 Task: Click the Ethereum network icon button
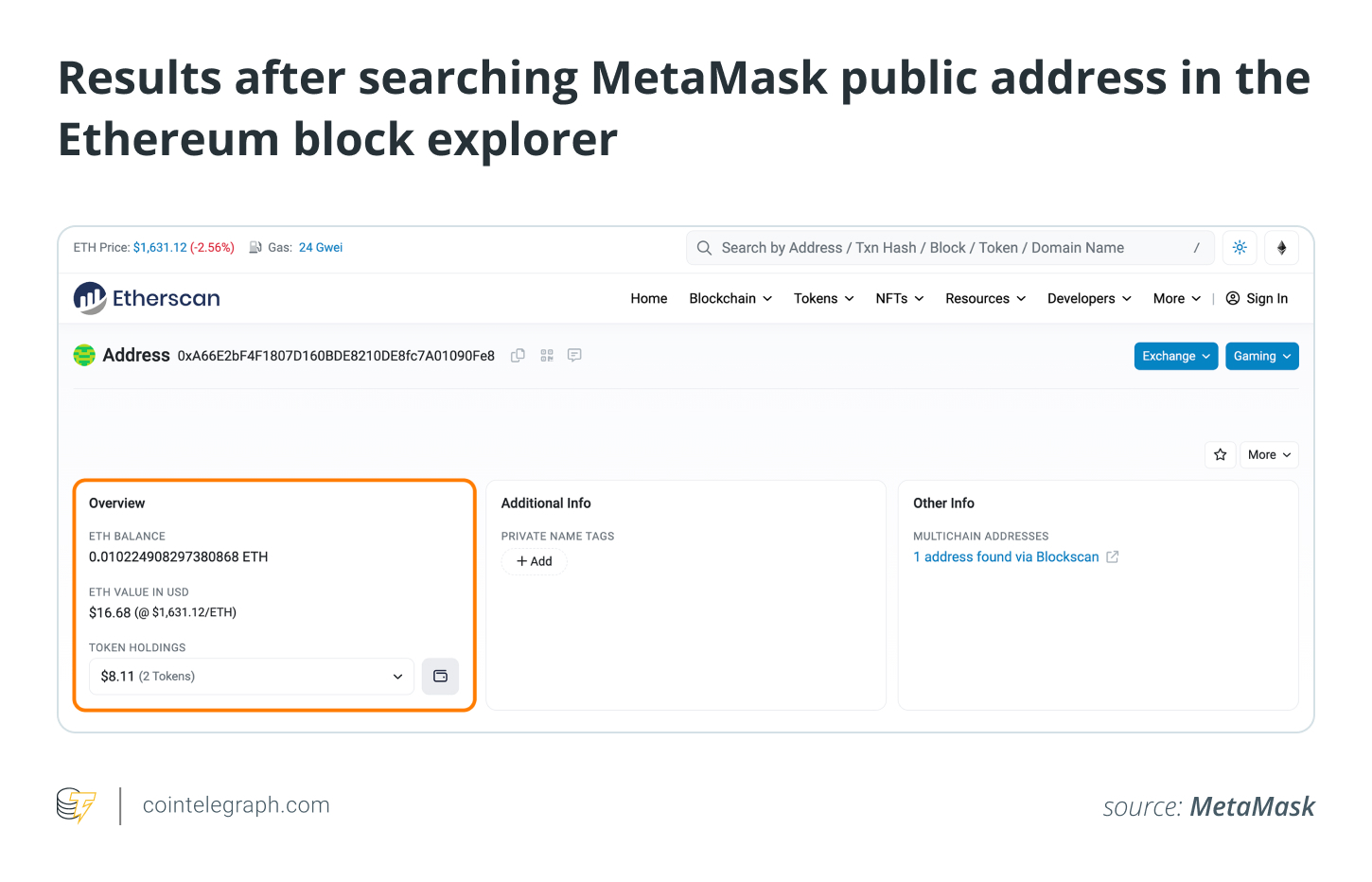(1282, 248)
